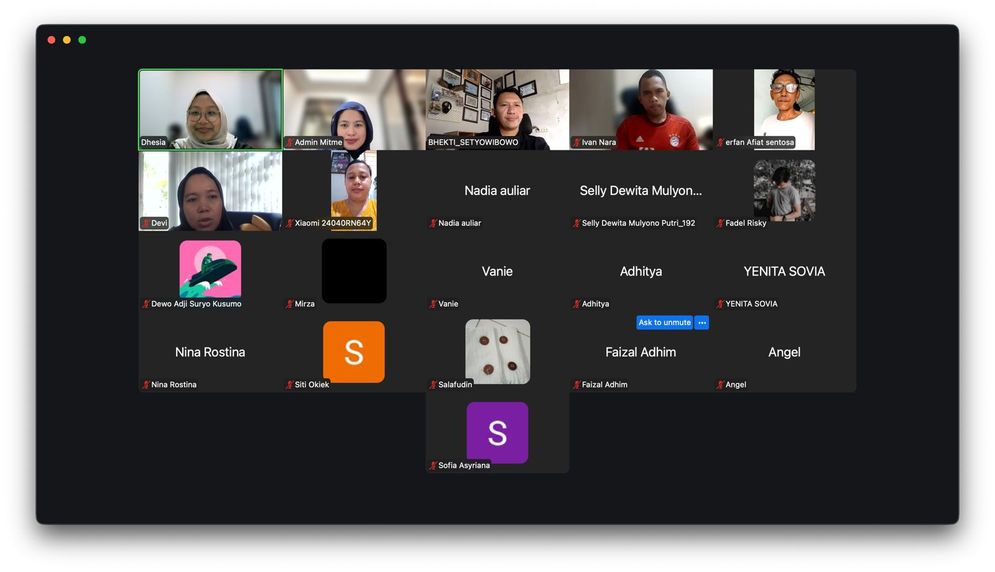
Task: Click the muted mic icon by Angel
Action: pyautogui.click(x=720, y=385)
